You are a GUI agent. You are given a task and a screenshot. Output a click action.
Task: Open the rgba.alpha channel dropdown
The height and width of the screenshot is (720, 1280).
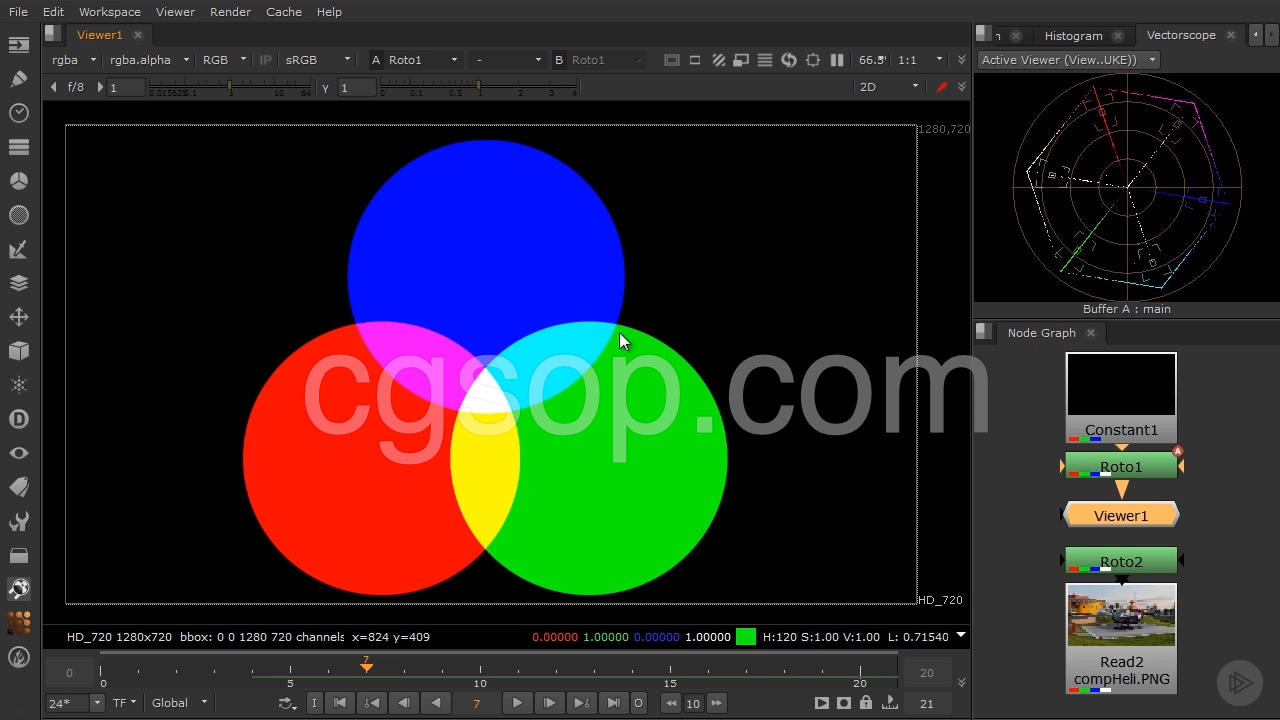click(x=149, y=60)
